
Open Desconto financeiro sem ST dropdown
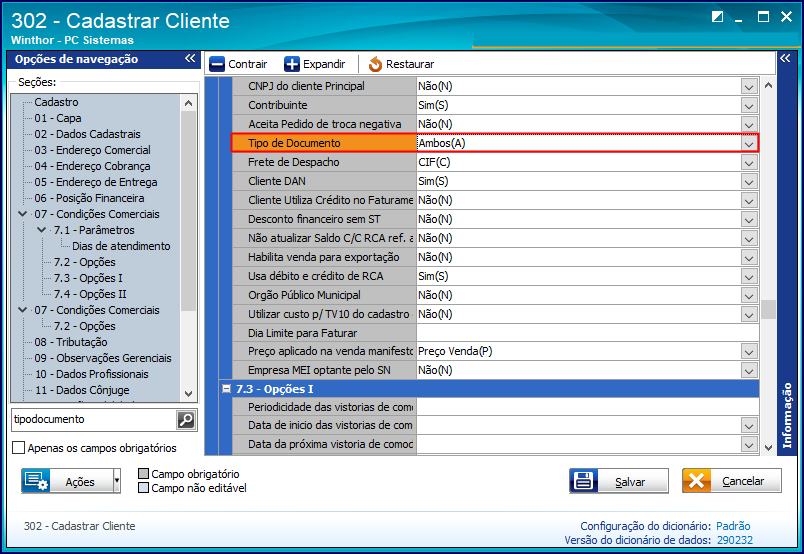pyautogui.click(x=749, y=220)
